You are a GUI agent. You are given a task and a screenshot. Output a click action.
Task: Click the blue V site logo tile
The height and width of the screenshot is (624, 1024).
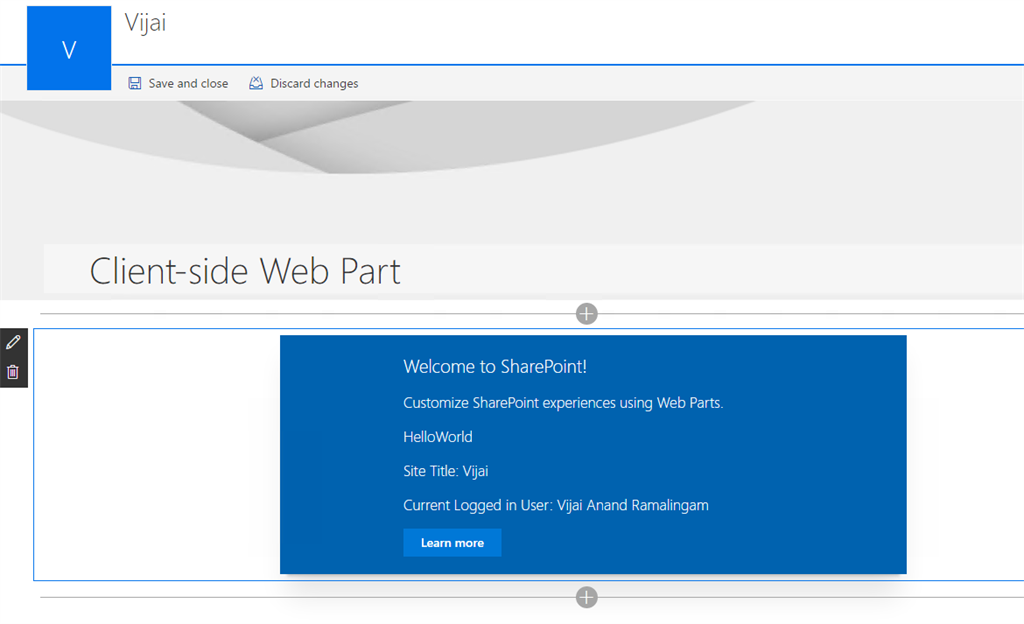pos(69,48)
